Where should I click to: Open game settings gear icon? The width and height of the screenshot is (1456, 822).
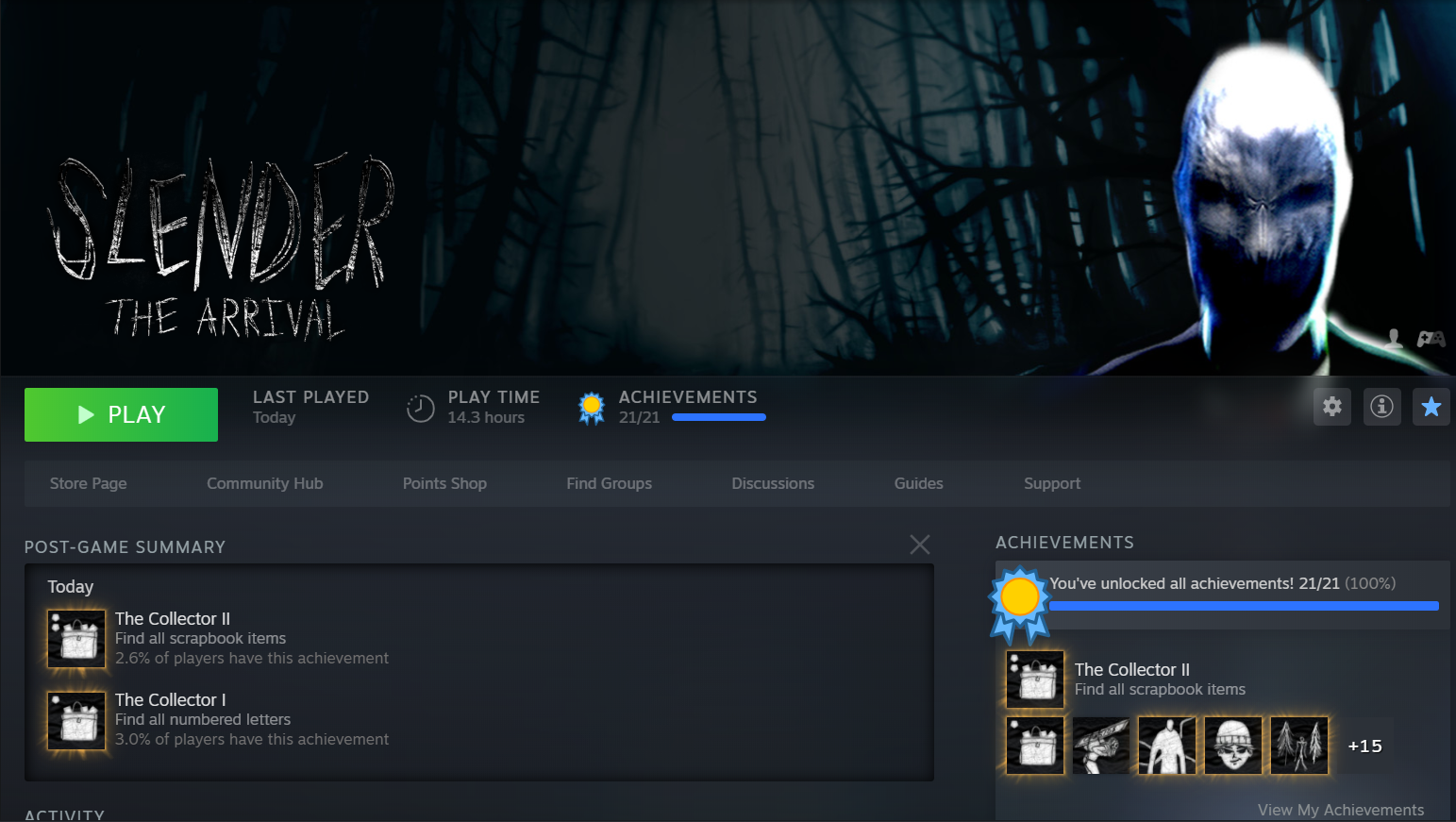coord(1332,407)
